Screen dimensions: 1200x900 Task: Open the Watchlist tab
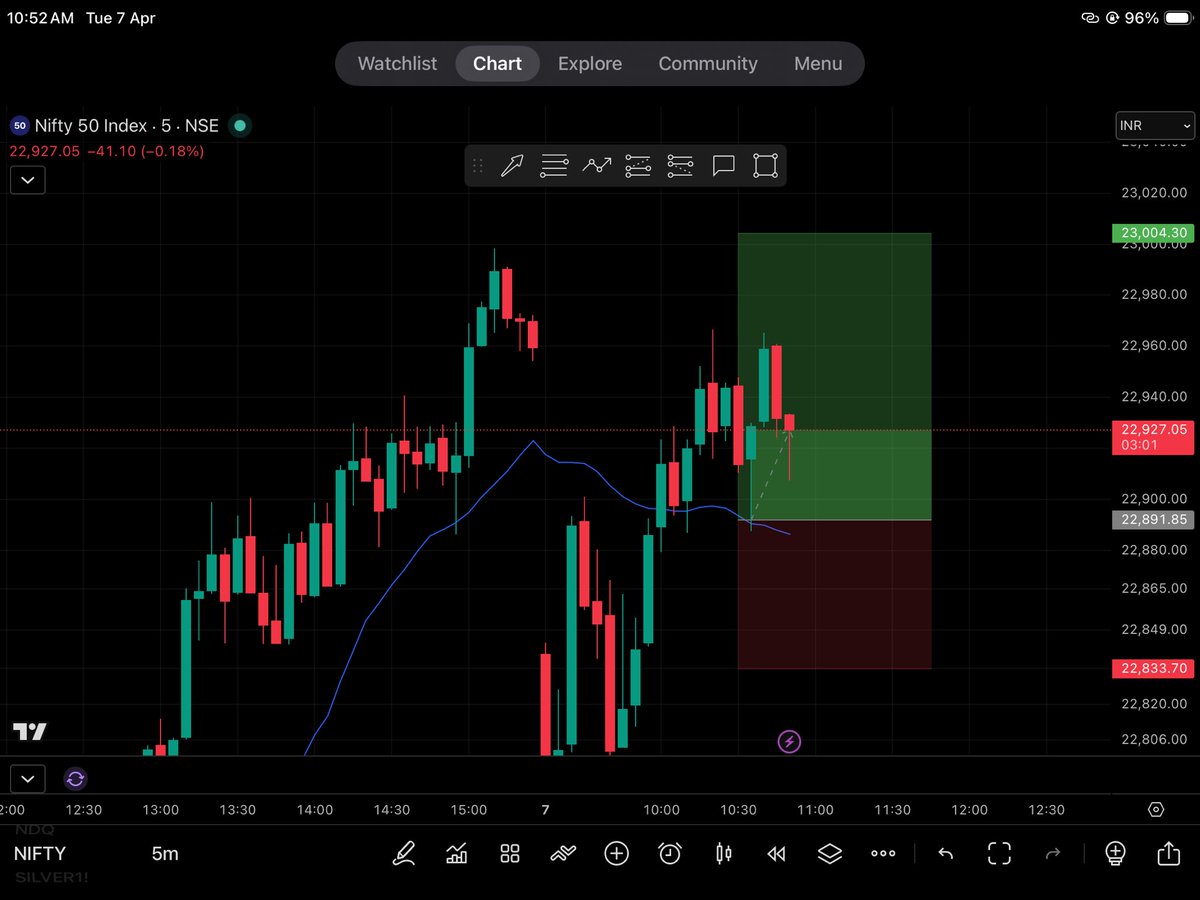pos(397,63)
